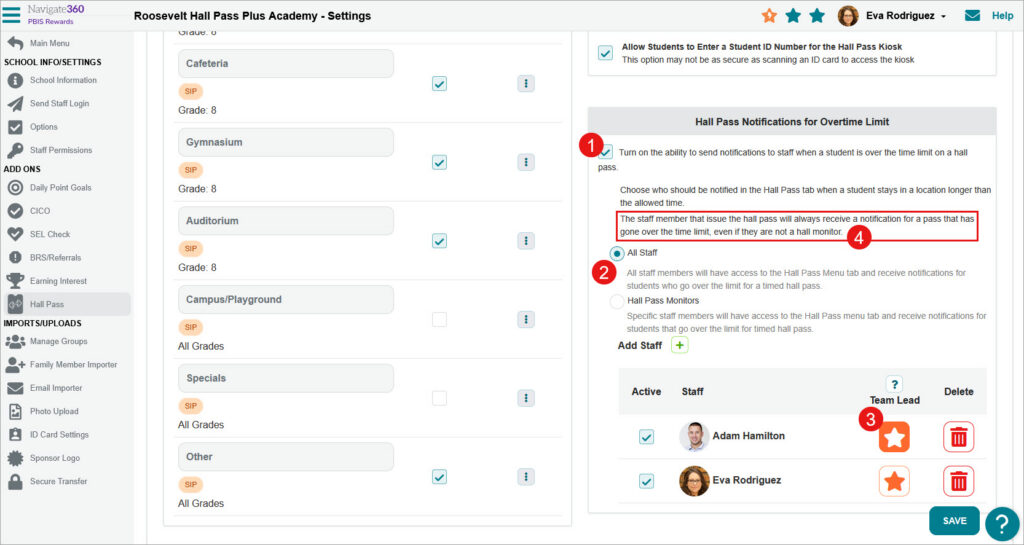
Task: Uncheck the Cafeteria location checkbox
Action: [439, 84]
